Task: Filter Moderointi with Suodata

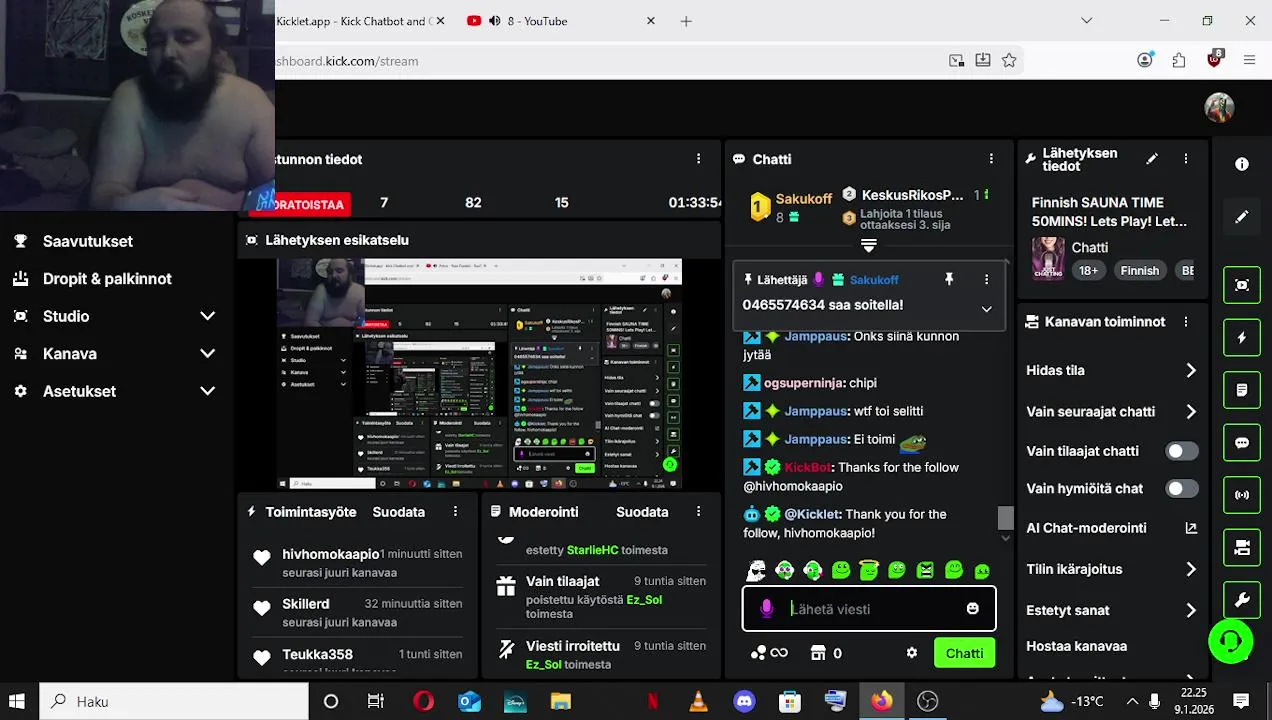Action: coord(642,512)
